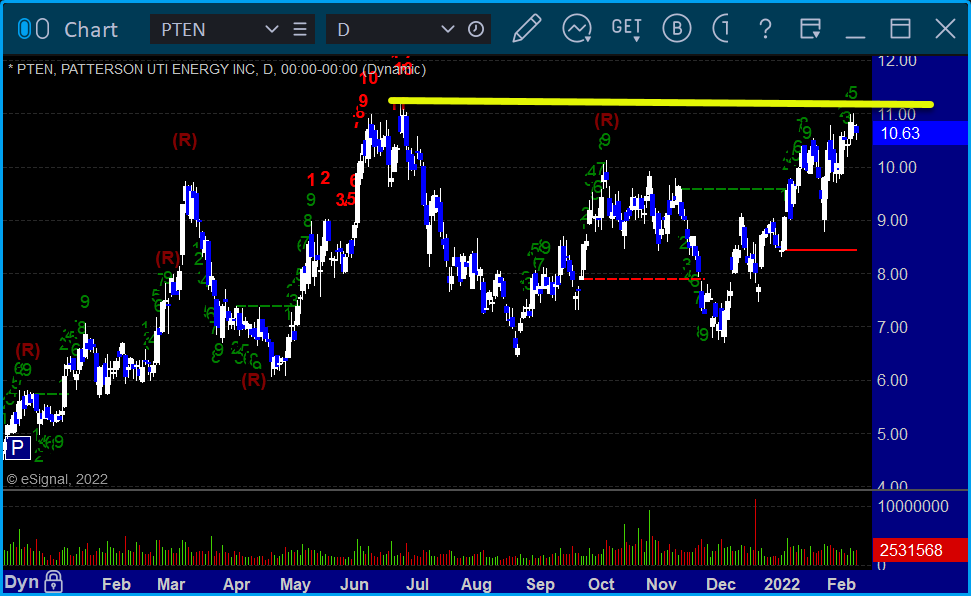The image size is (971, 596).
Task: Click the outlined interval-link icon beside Chart
Action: pyautogui.click(x=42, y=28)
